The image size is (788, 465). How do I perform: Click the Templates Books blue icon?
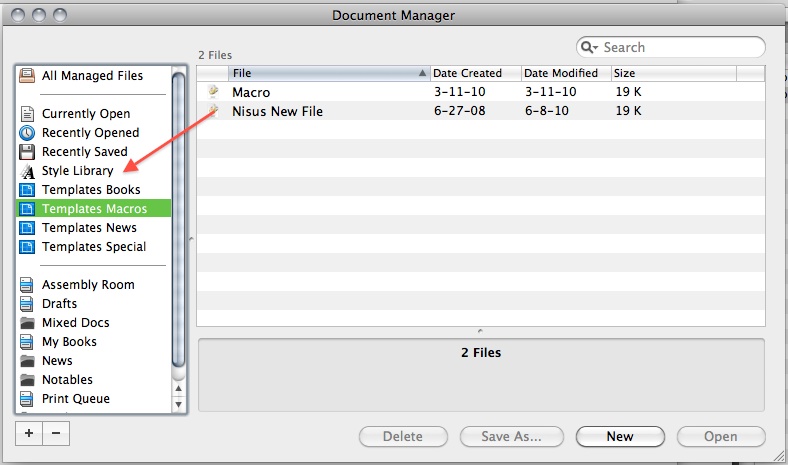(x=27, y=190)
